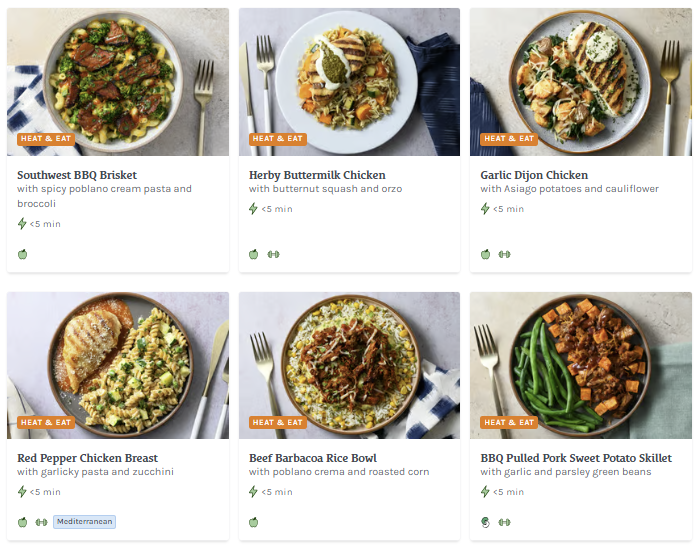Click lightning icon on Southwest BBQ Brisket card
Screen dimensions: 699x549
click(x=22, y=224)
